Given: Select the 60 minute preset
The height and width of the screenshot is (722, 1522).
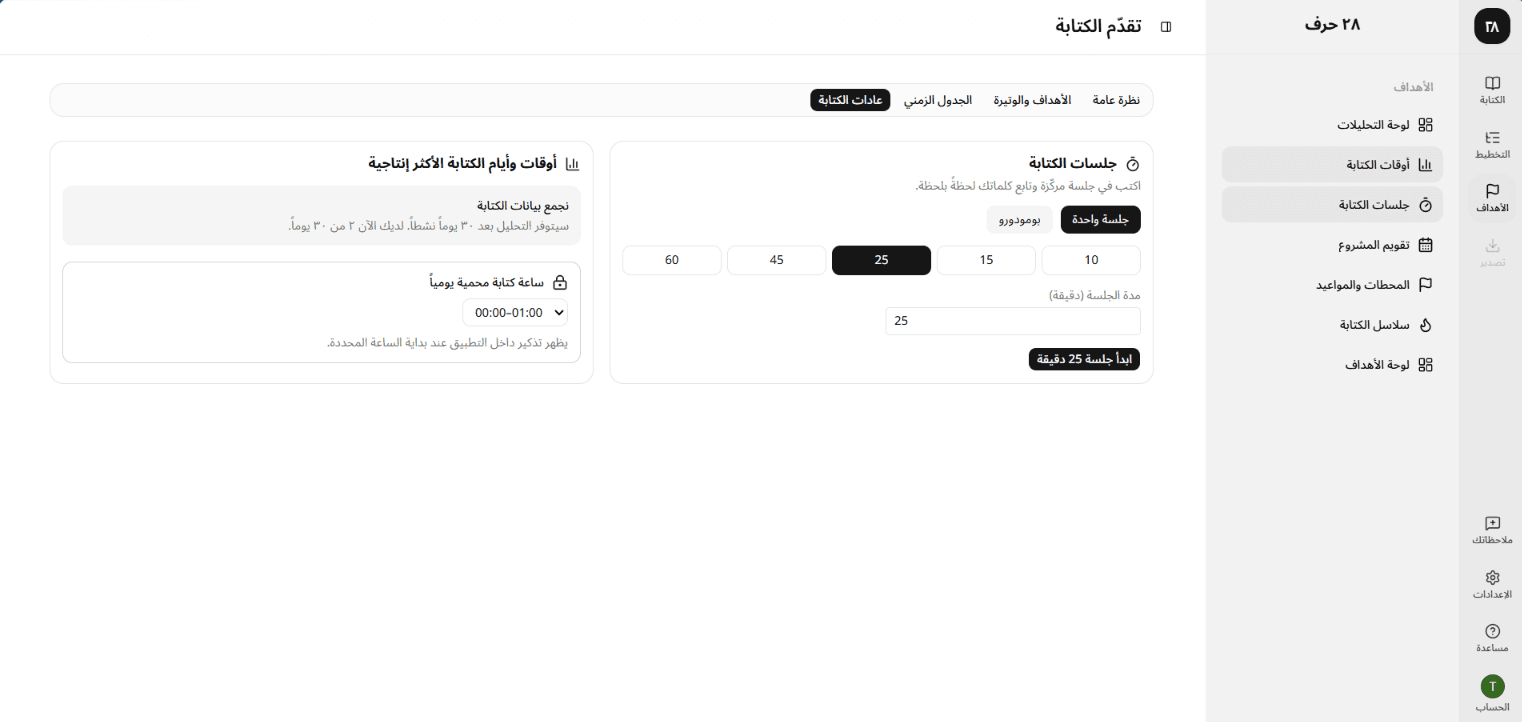Looking at the screenshot, I should [x=672, y=260].
